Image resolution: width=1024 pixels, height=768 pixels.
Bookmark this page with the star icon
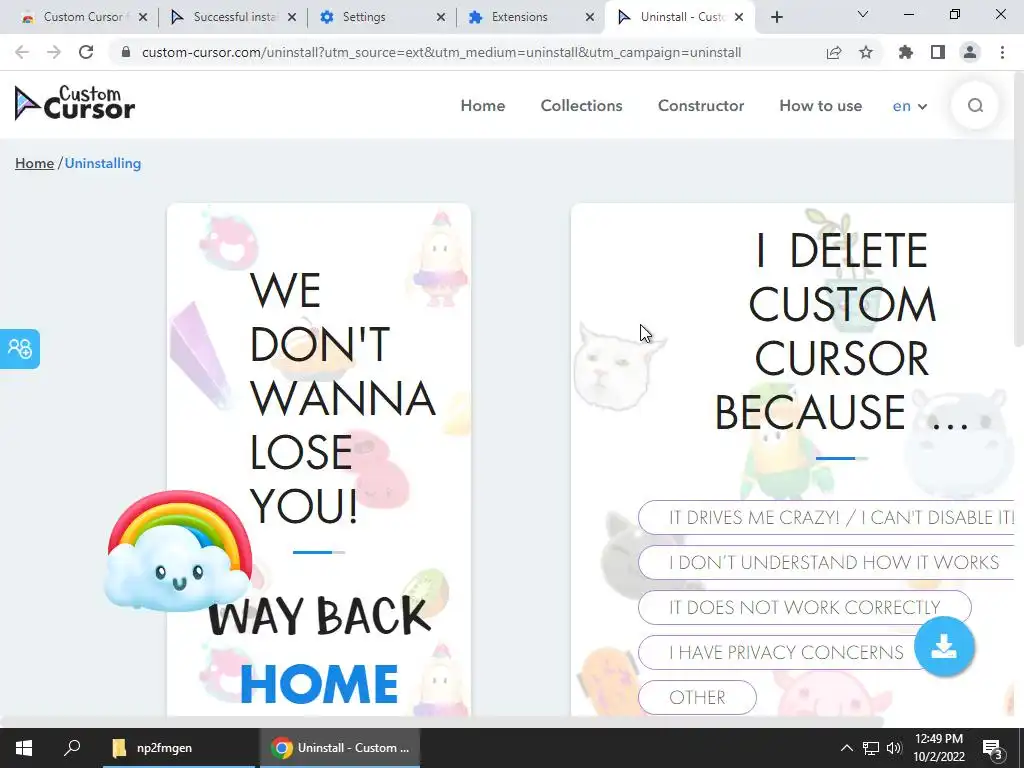tap(866, 52)
